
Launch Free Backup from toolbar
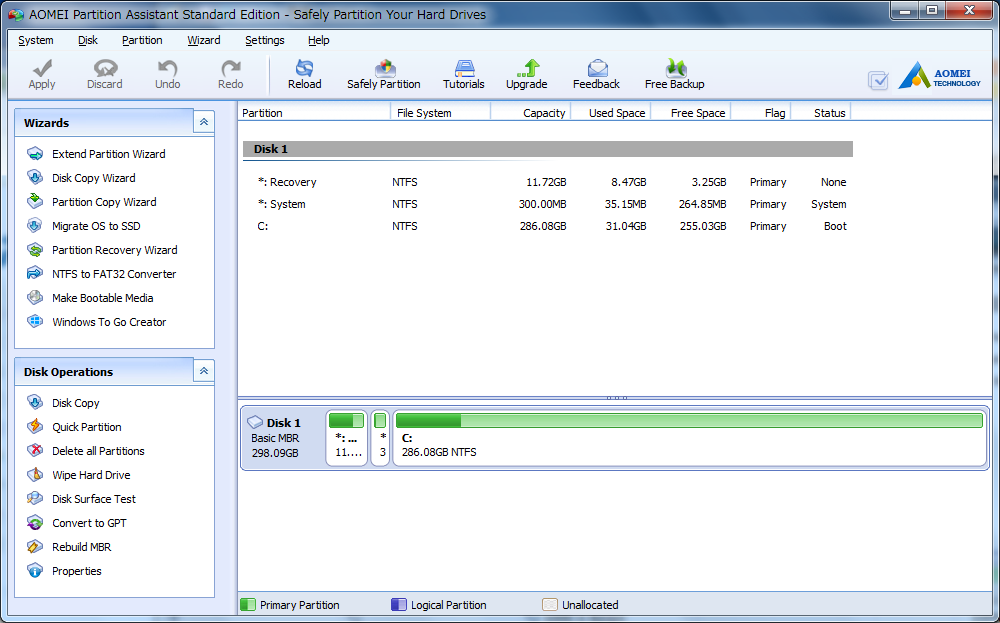674,74
